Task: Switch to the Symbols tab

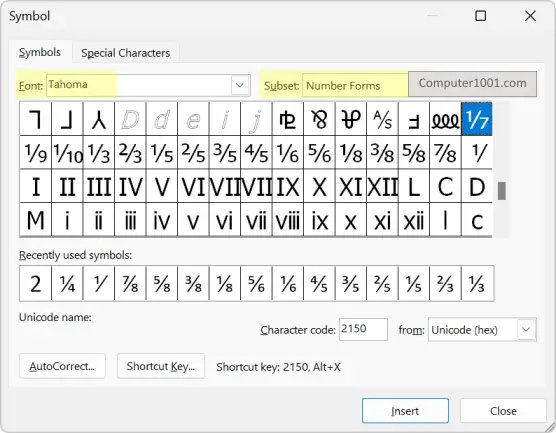Action: coord(40,52)
